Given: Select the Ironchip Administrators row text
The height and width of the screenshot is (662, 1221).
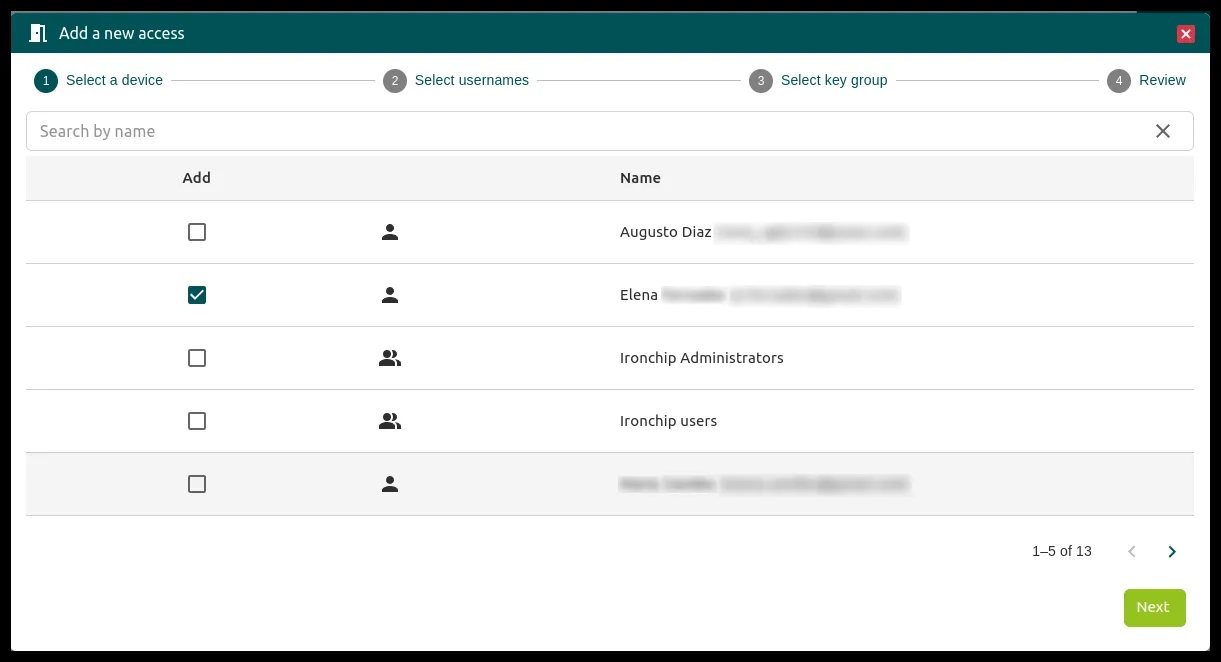Looking at the screenshot, I should click(702, 358).
